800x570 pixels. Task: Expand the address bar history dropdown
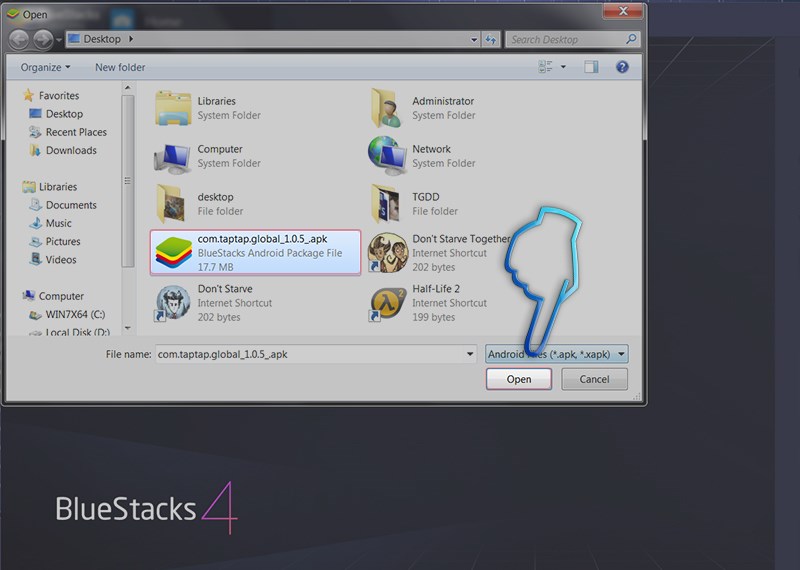tap(474, 39)
